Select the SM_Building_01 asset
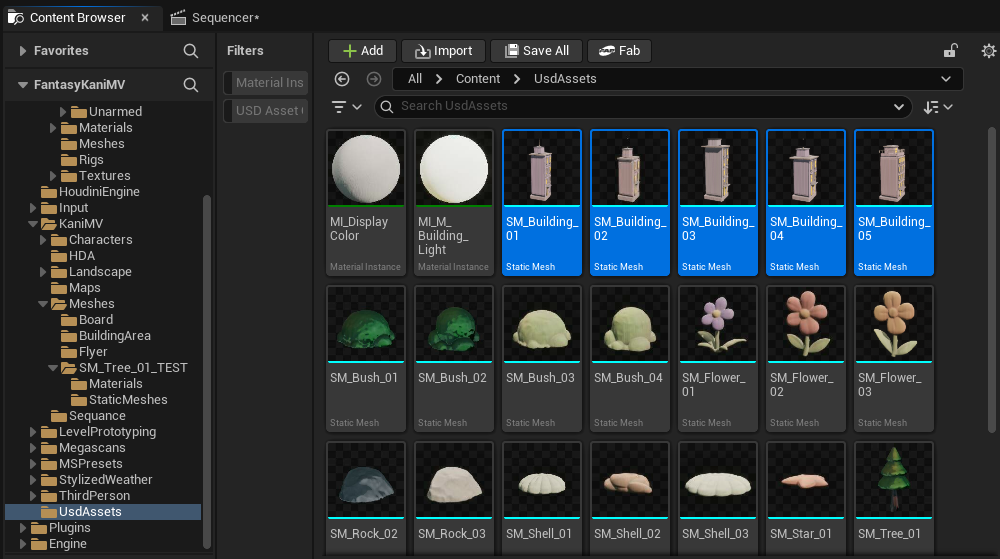Image resolution: width=1000 pixels, height=559 pixels. point(542,203)
